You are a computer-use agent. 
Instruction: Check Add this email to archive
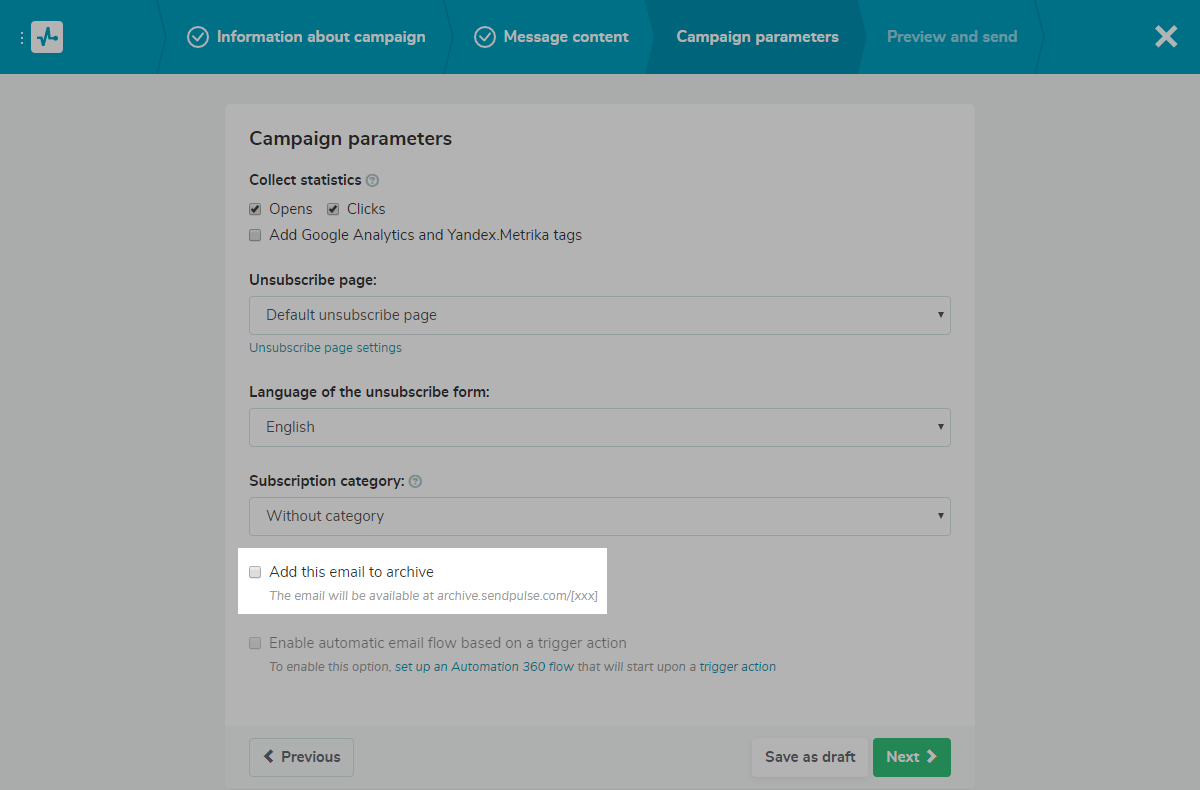click(256, 572)
